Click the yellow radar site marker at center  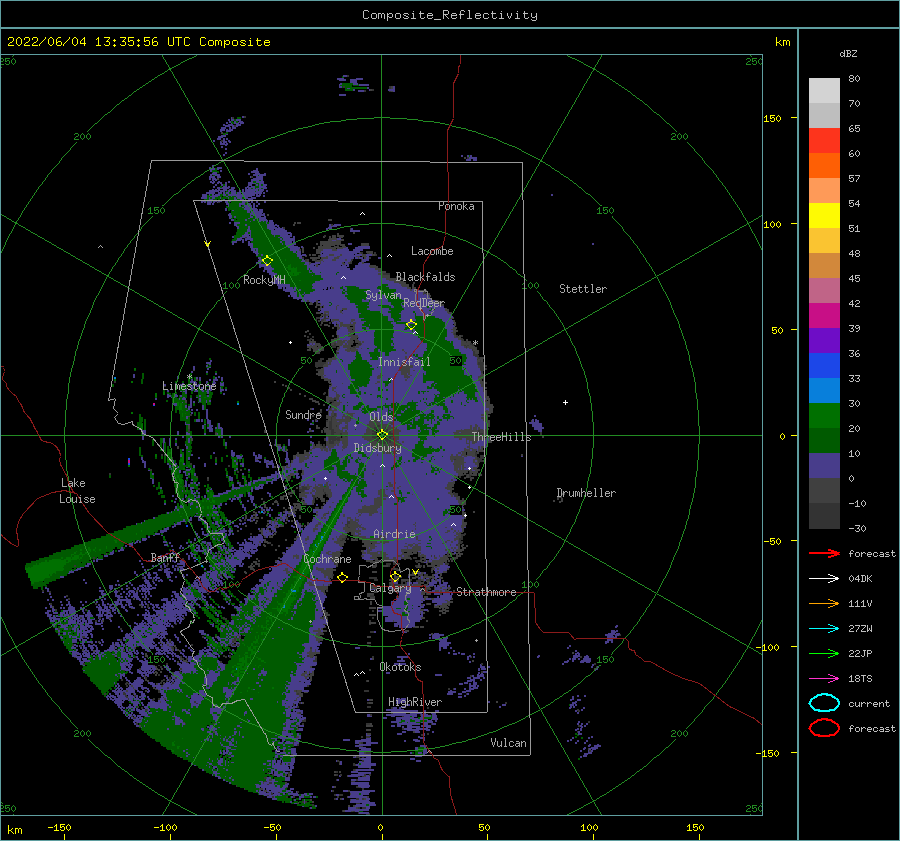click(x=382, y=435)
